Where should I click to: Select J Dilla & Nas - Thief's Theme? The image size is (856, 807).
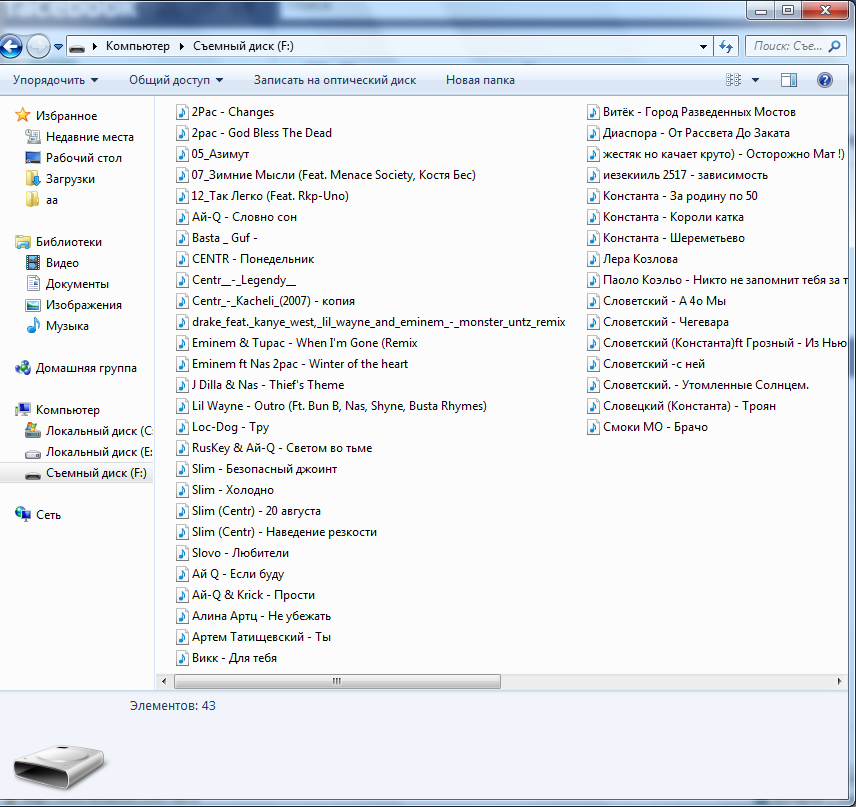268,385
